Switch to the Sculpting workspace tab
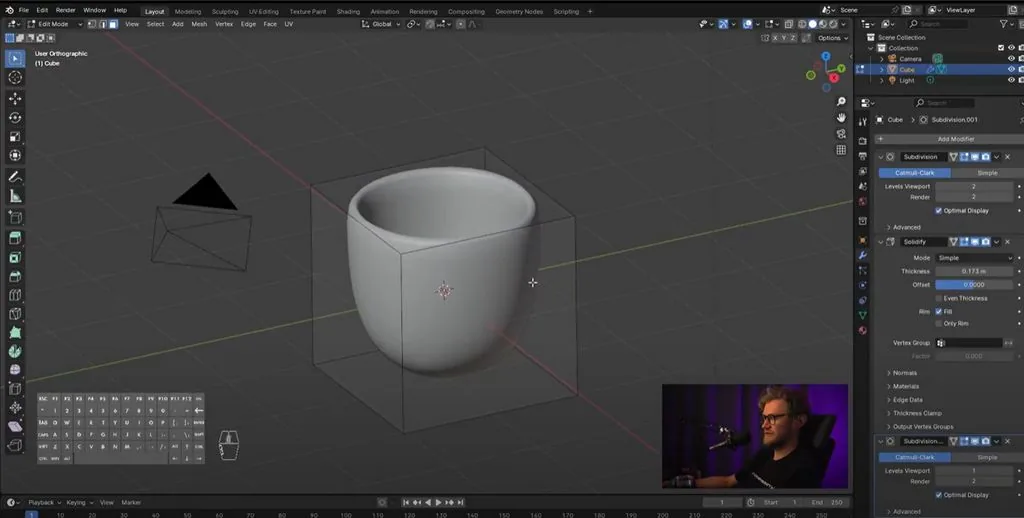 coord(225,12)
